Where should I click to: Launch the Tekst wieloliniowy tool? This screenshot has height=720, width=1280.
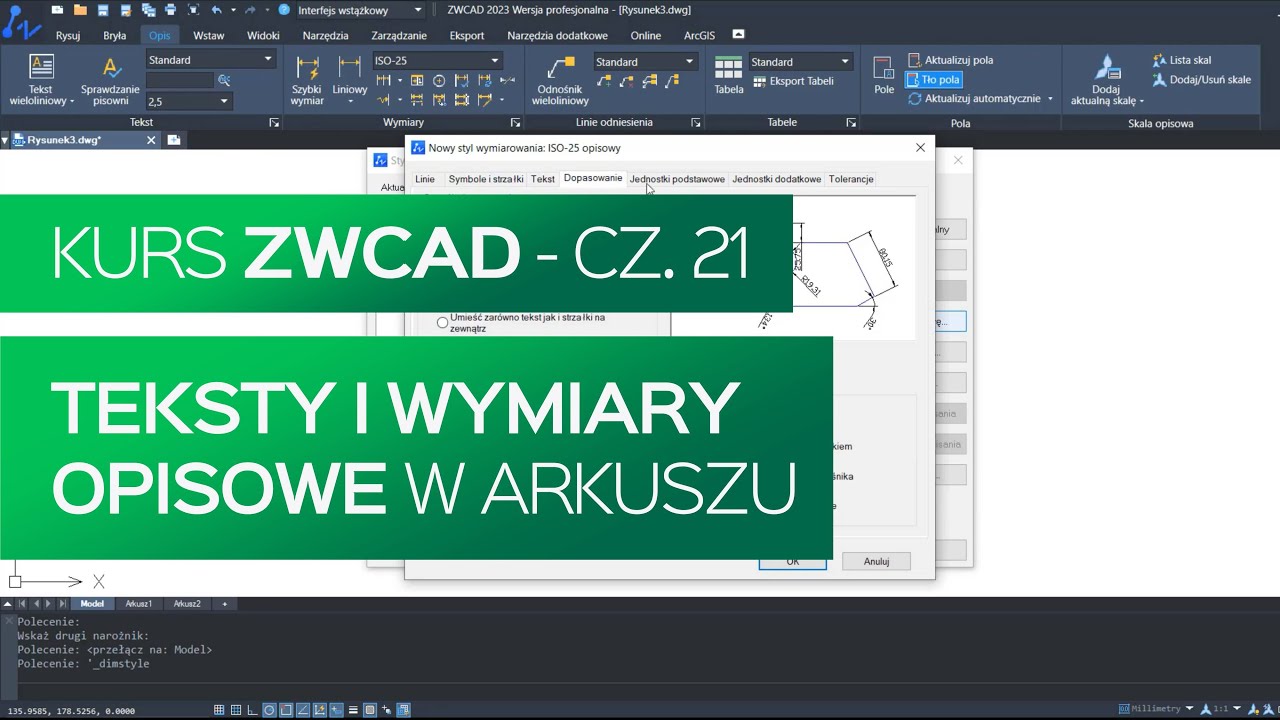pos(41,80)
